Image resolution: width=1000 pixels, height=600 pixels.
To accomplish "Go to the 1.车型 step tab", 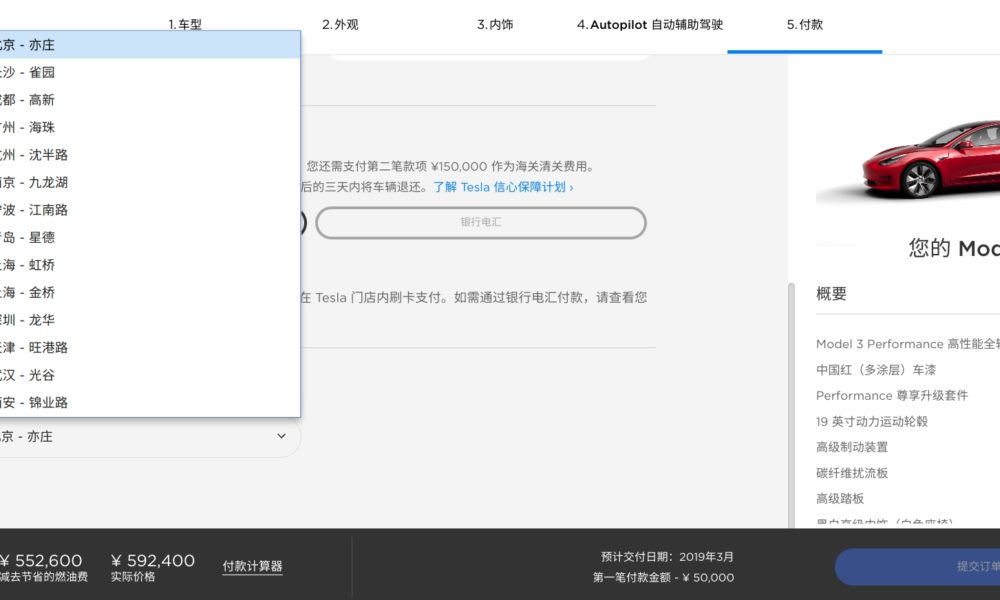I will [x=185, y=25].
